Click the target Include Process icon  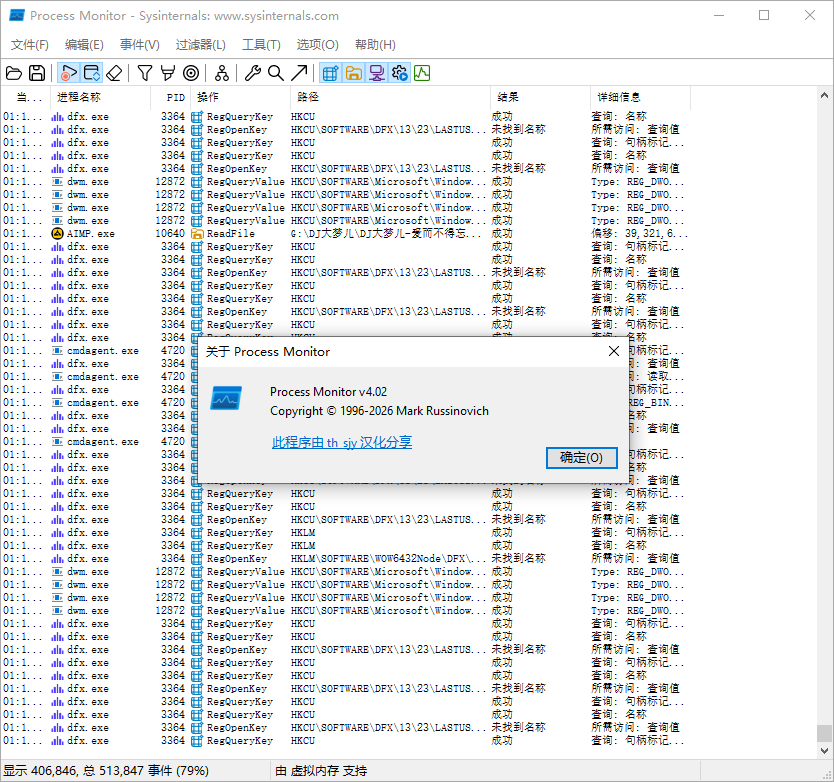191,73
